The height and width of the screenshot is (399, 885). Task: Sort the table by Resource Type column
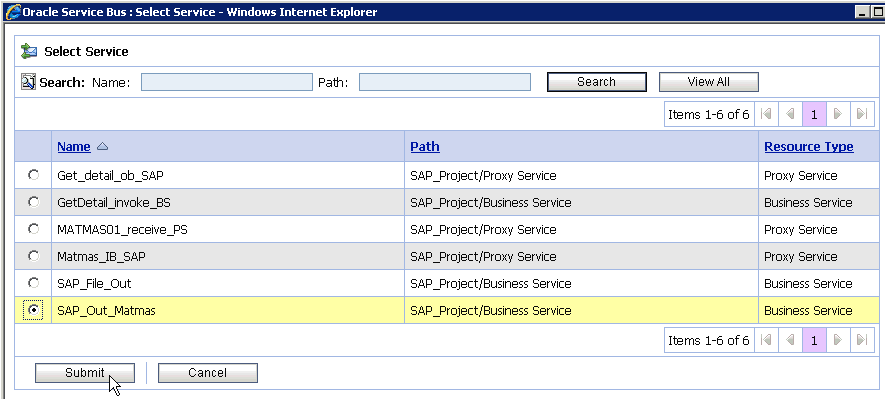point(809,147)
